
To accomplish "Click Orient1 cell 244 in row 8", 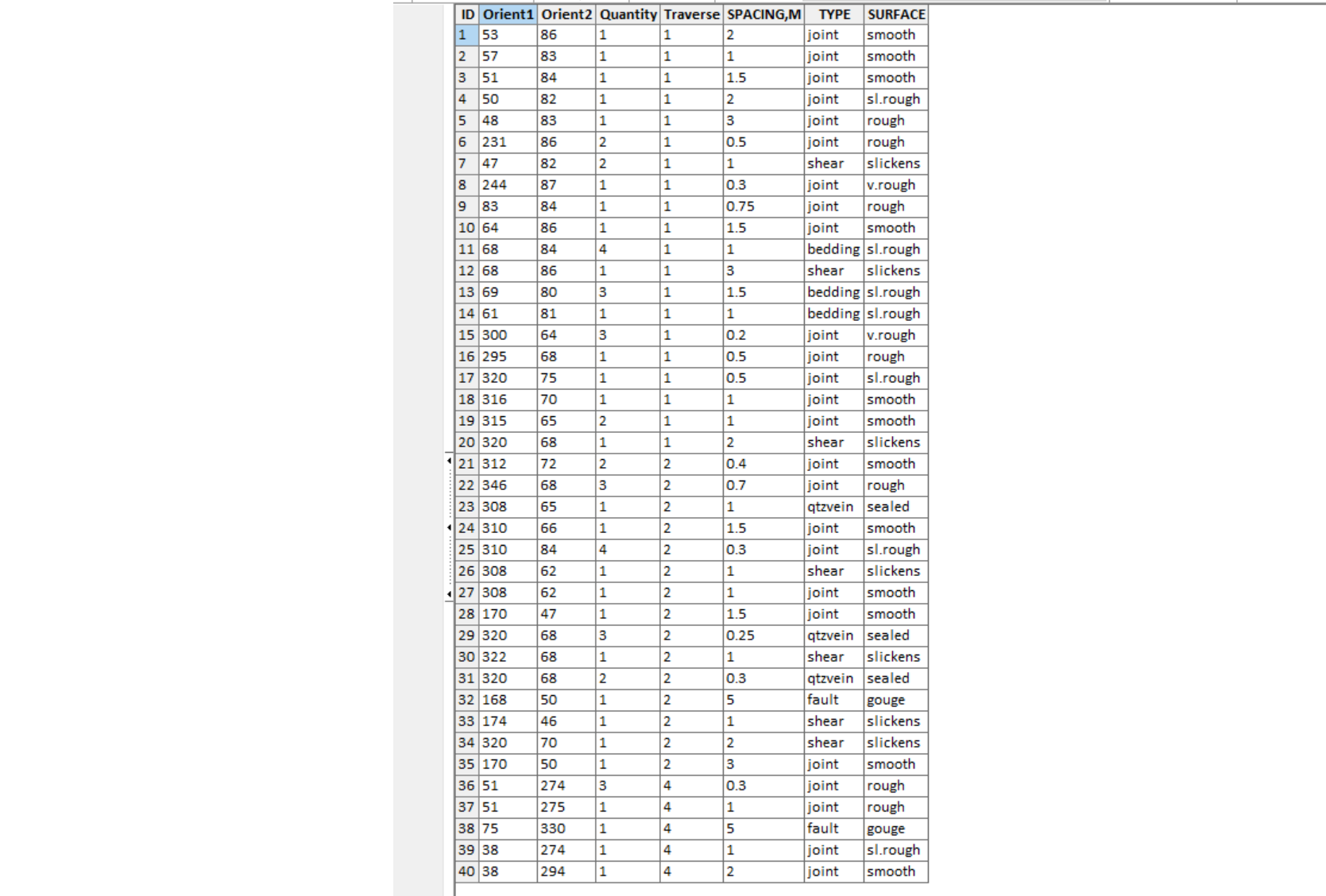I will tap(508, 185).
